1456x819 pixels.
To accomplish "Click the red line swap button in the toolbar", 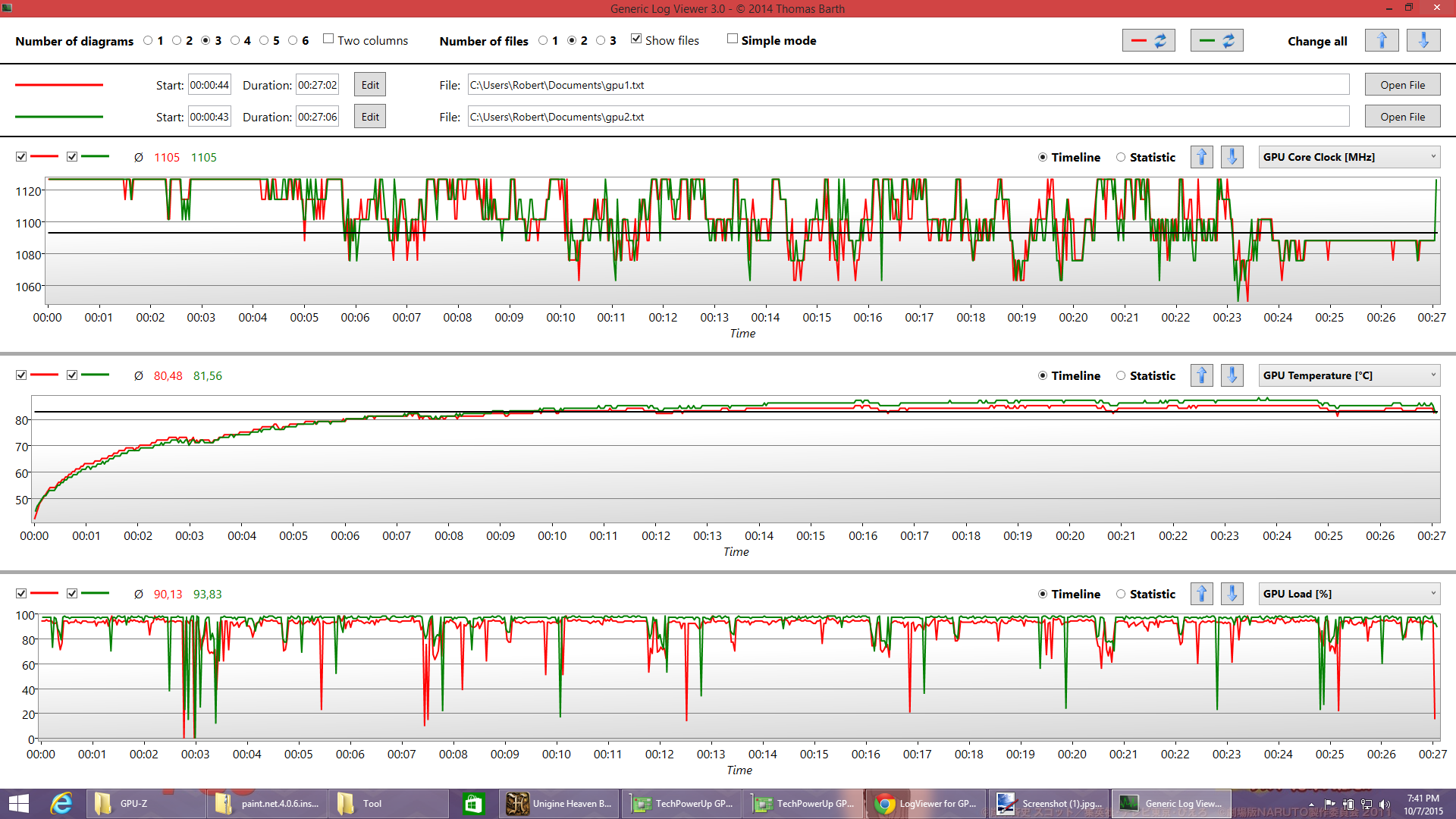I will pyautogui.click(x=1148, y=41).
